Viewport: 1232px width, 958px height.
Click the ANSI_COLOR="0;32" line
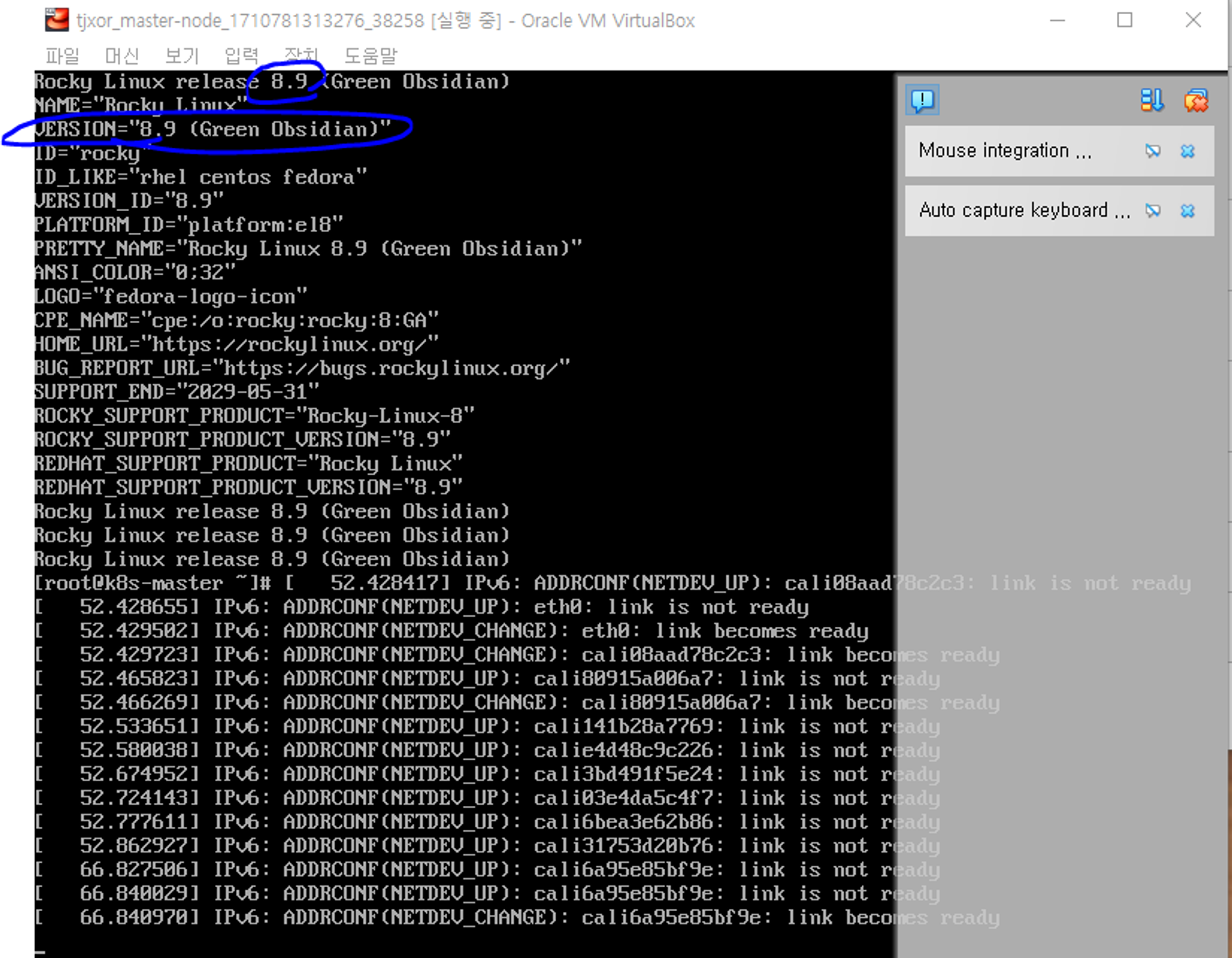coord(135,273)
